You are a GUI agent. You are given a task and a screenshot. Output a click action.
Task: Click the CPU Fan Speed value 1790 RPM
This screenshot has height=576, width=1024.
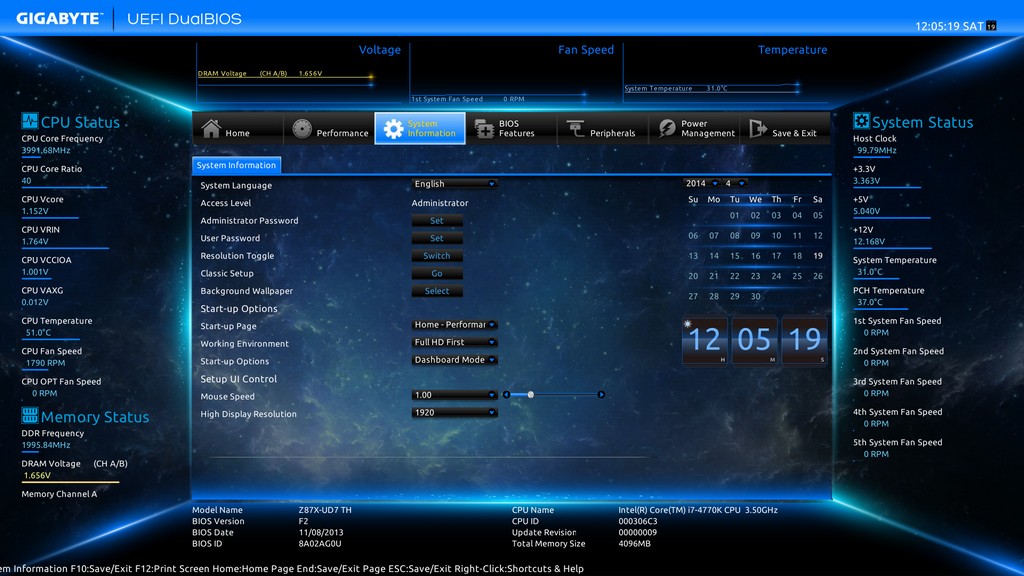[46, 363]
